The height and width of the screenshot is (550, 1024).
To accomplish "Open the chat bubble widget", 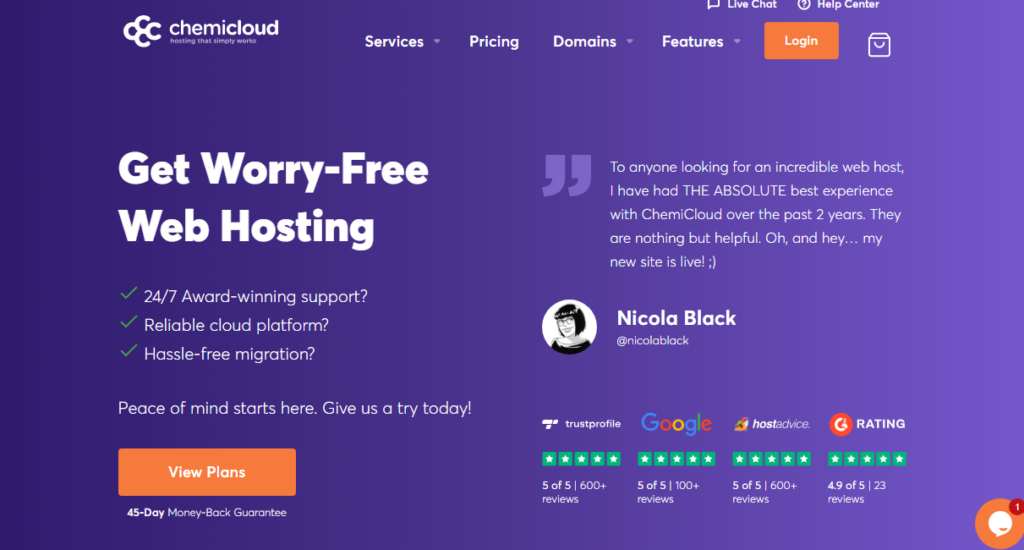I will (x=999, y=524).
